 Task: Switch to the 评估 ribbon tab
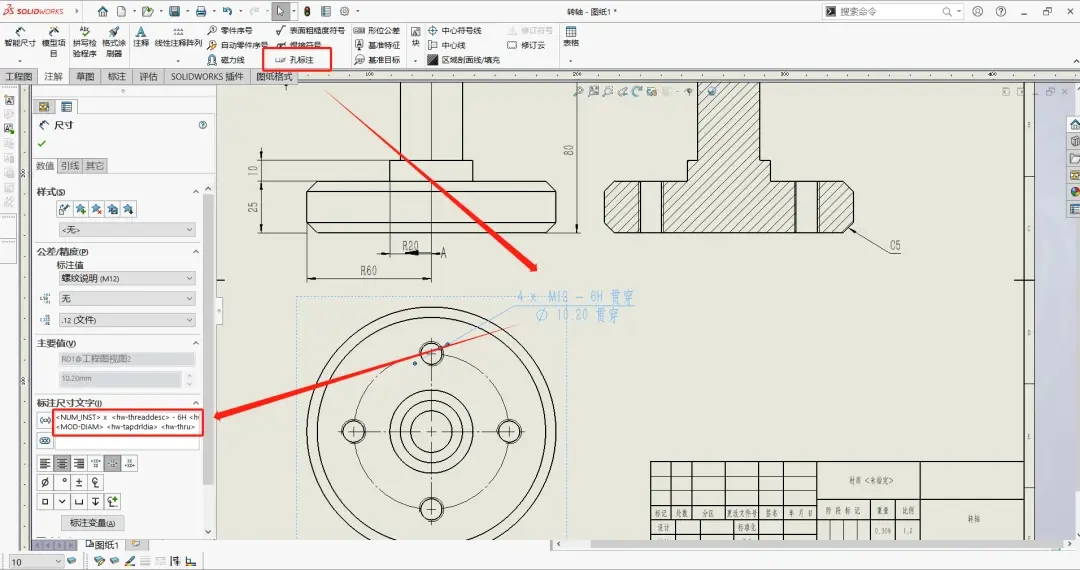149,76
